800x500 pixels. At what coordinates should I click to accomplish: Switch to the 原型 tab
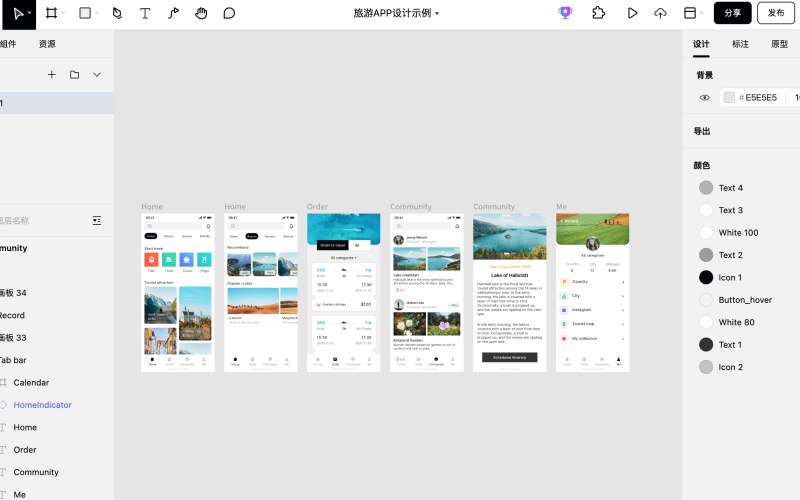tap(779, 44)
